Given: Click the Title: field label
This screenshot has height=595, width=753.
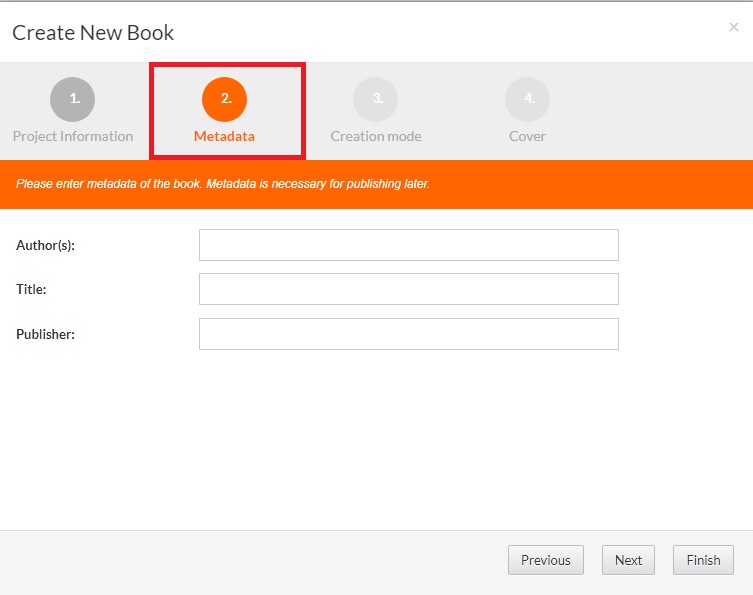Looking at the screenshot, I should coord(32,289).
